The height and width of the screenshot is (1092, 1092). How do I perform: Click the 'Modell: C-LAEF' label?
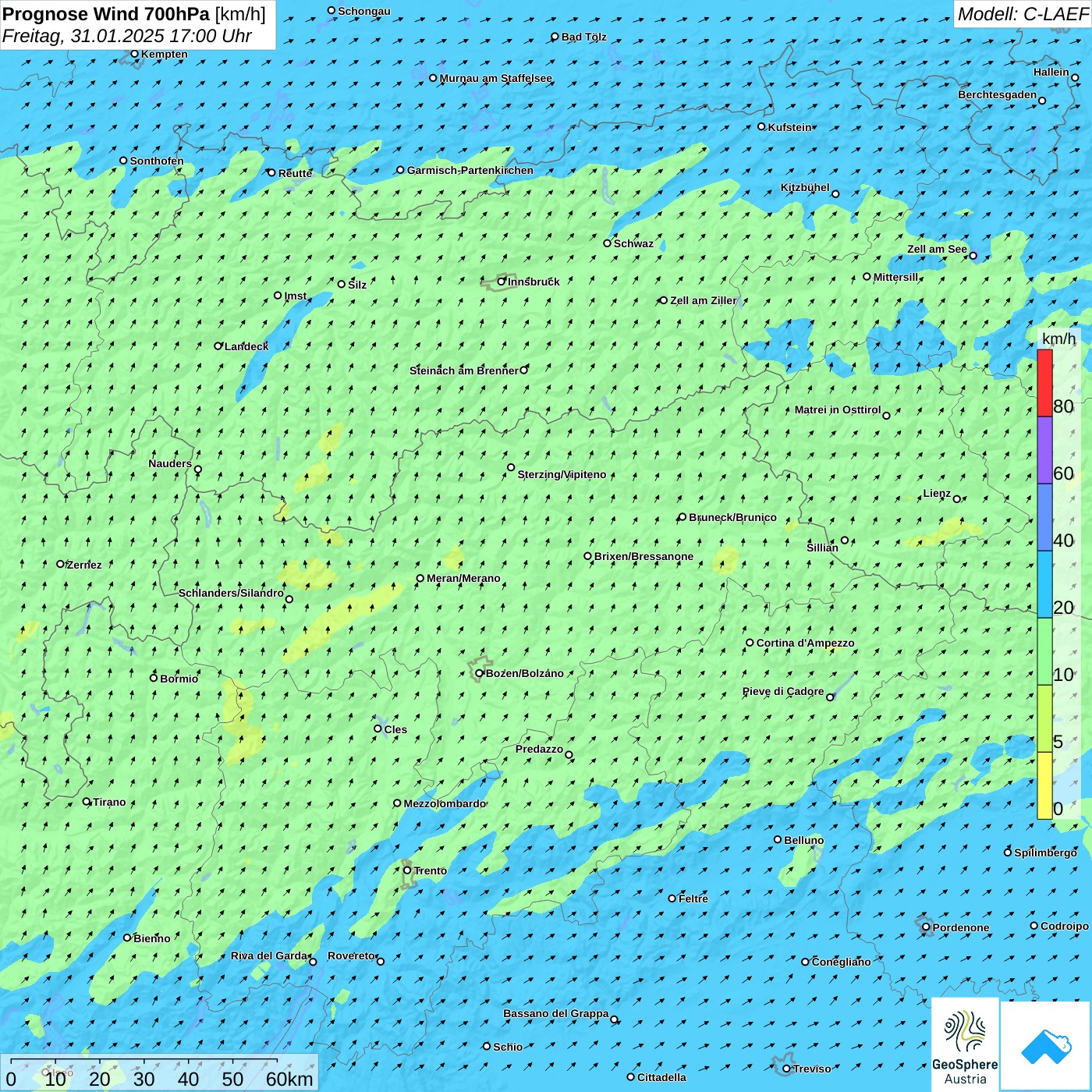coord(1022,14)
